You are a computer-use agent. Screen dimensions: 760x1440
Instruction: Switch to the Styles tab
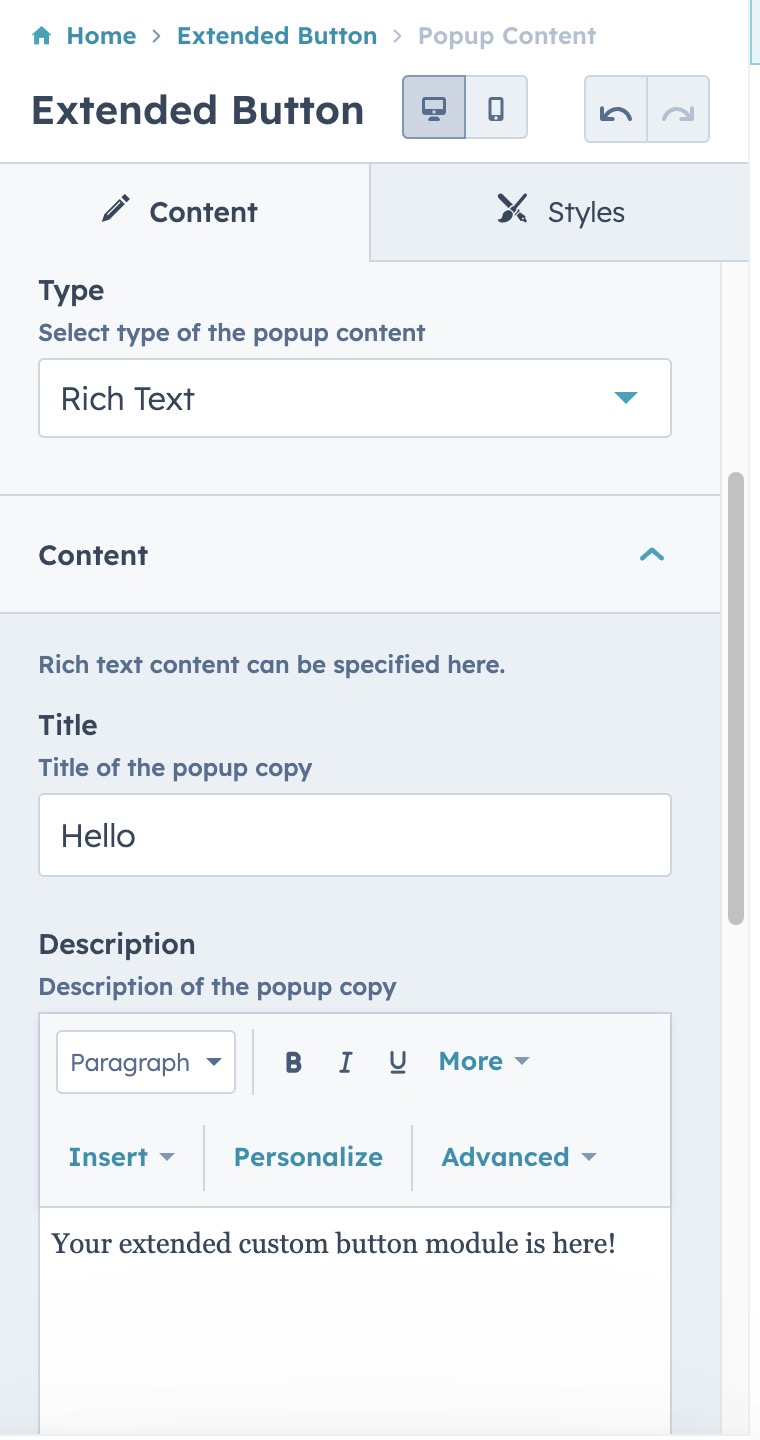[560, 212]
